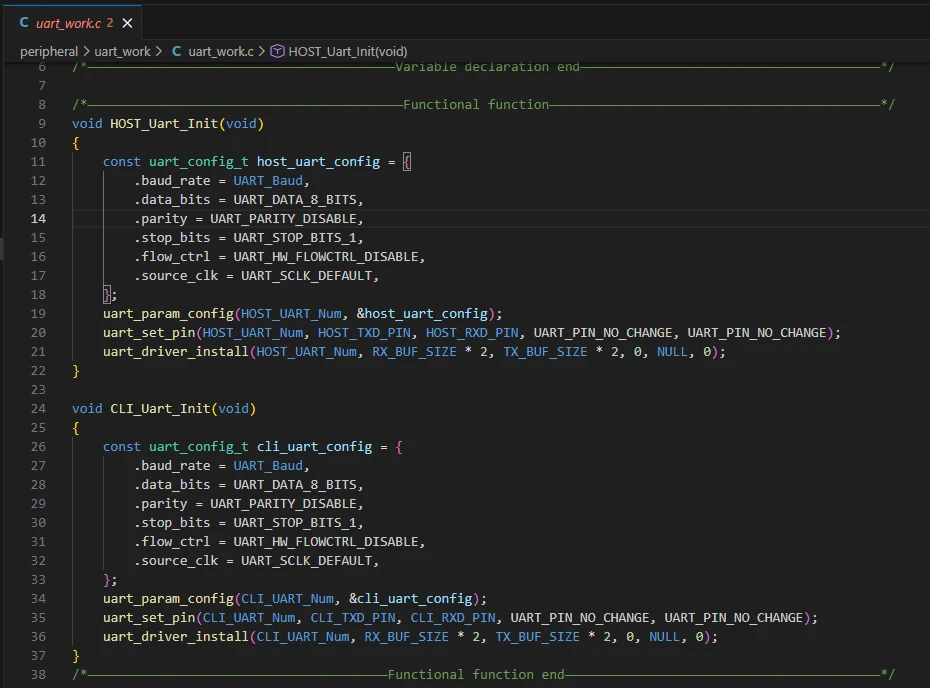Click the C icon in the breadcrumb bar
The width and height of the screenshot is (930, 688).
coord(177,51)
